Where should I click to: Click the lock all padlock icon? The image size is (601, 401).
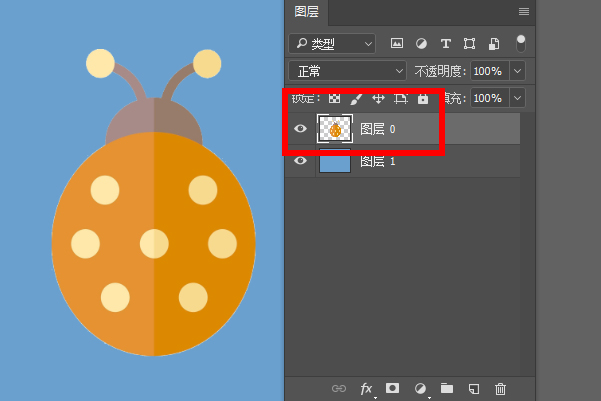pos(423,99)
